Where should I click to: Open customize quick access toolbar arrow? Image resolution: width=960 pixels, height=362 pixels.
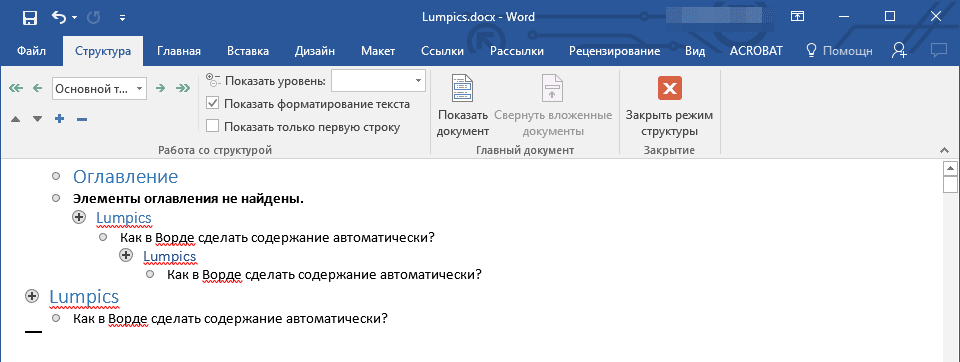point(122,18)
